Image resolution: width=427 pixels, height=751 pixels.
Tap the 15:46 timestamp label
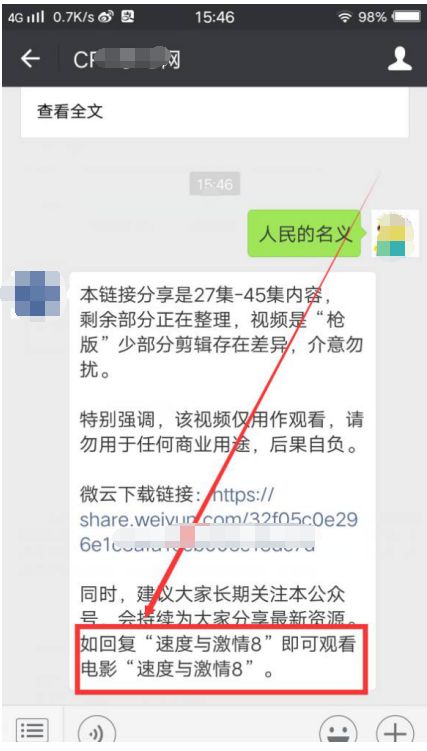(x=214, y=184)
